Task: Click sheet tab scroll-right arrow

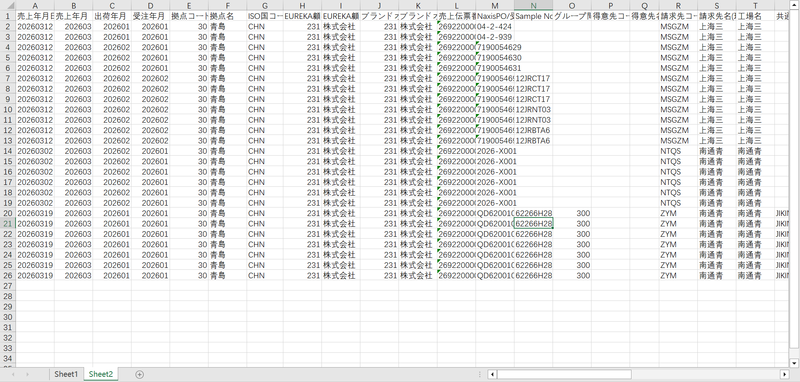Action: (x=27, y=374)
